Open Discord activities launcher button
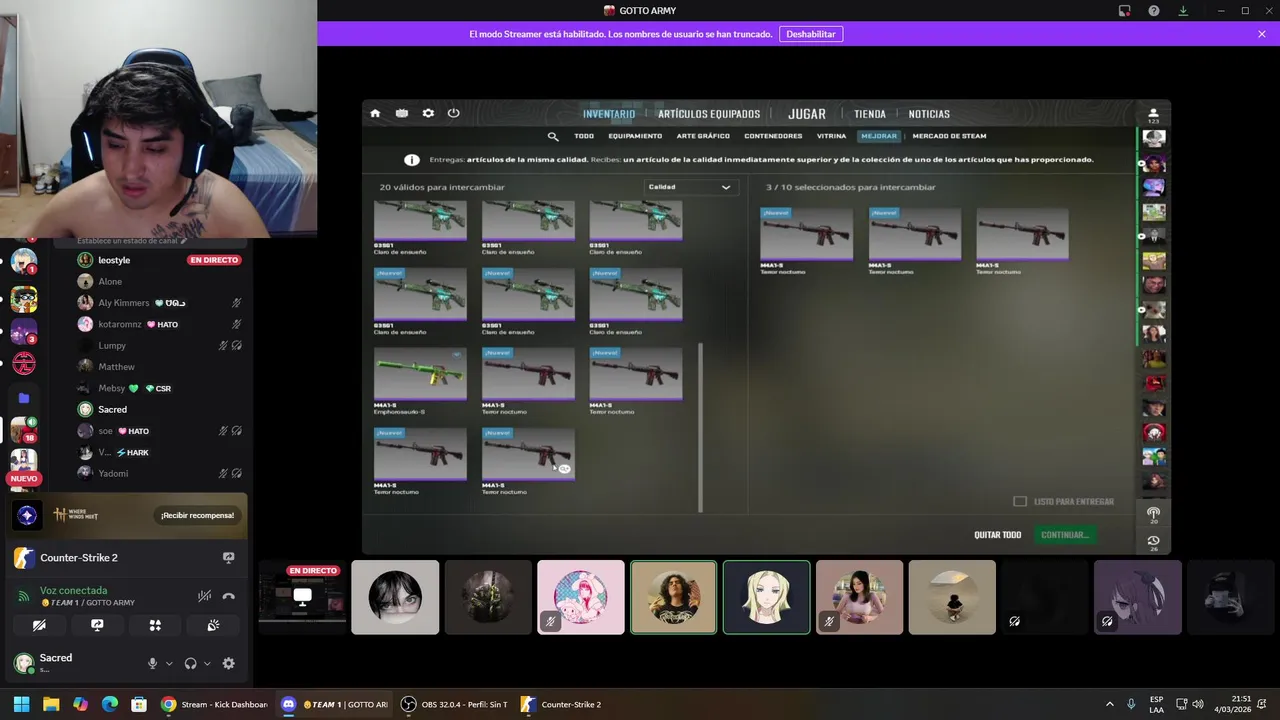The height and width of the screenshot is (720, 1280). click(x=155, y=625)
